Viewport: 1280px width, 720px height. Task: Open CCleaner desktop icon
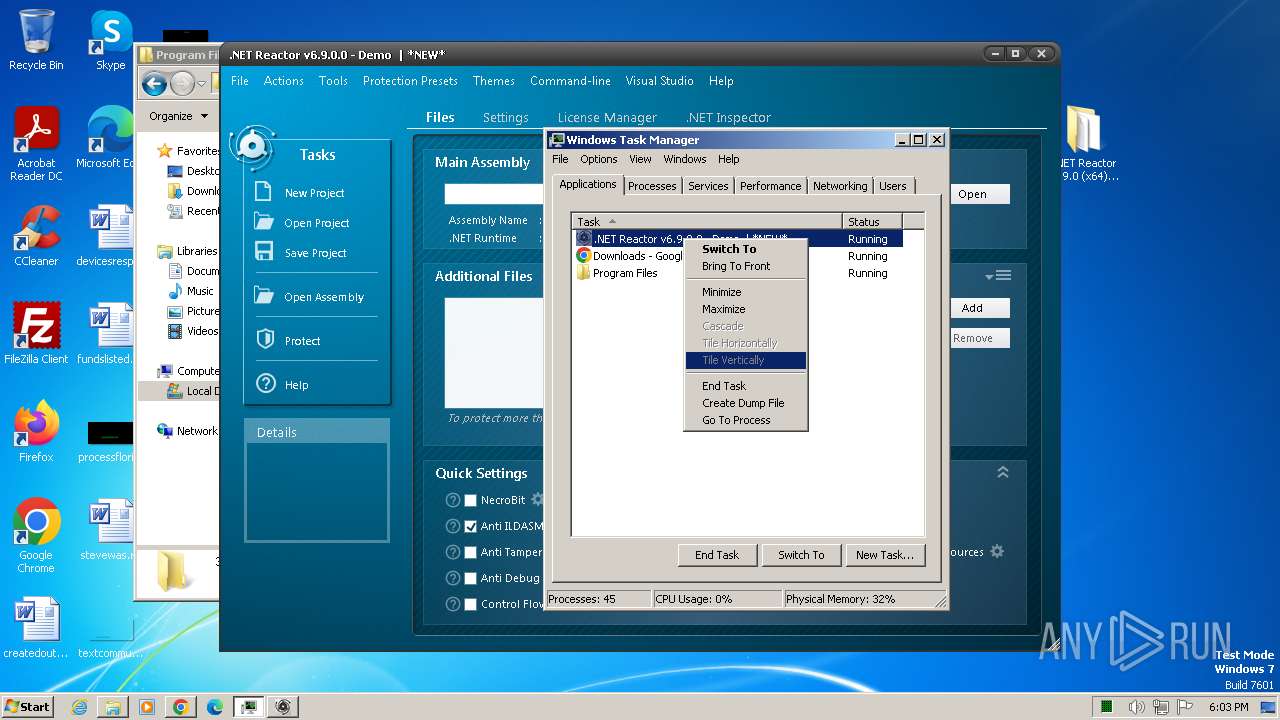pyautogui.click(x=36, y=236)
